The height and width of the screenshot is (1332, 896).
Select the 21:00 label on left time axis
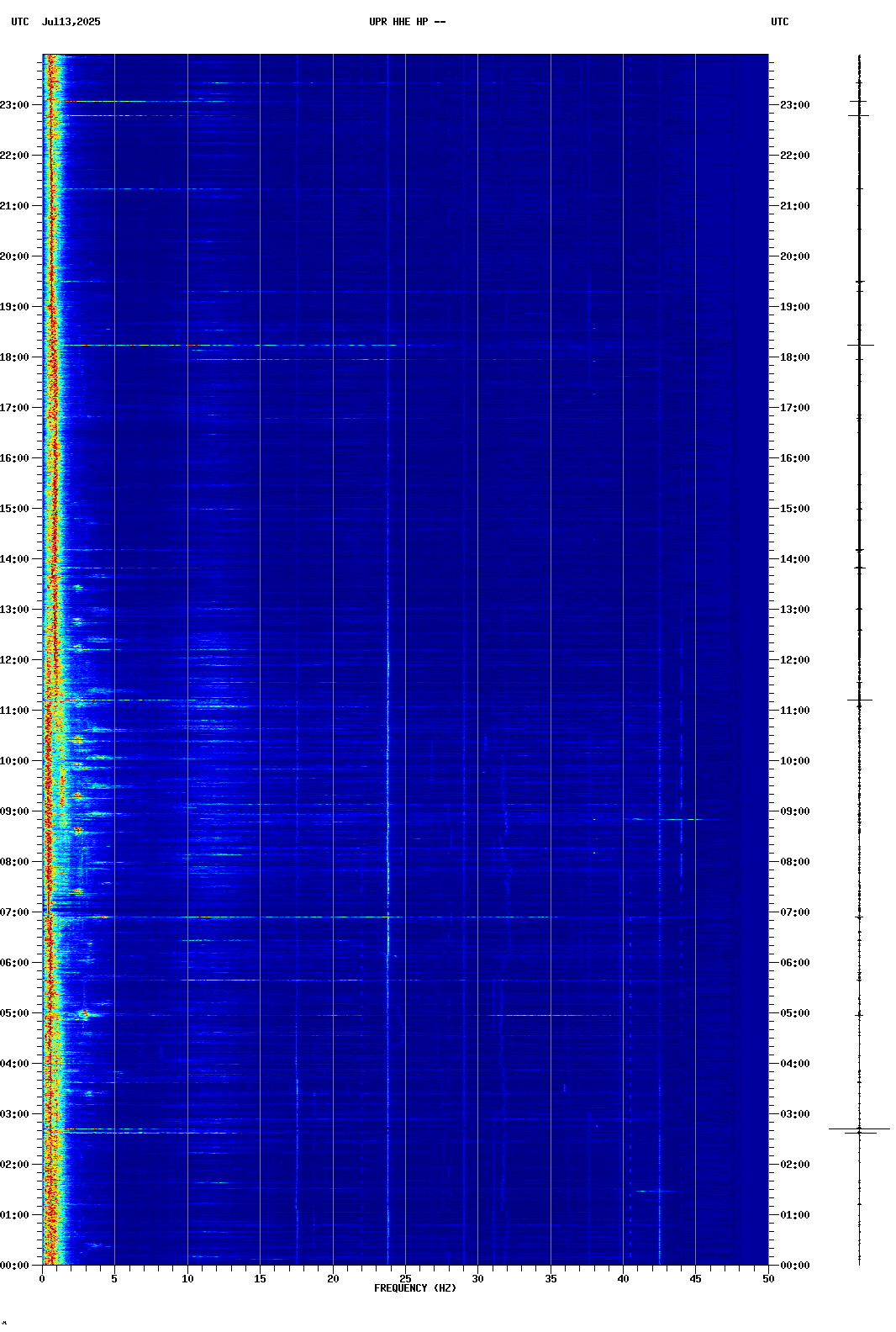(x=14, y=206)
